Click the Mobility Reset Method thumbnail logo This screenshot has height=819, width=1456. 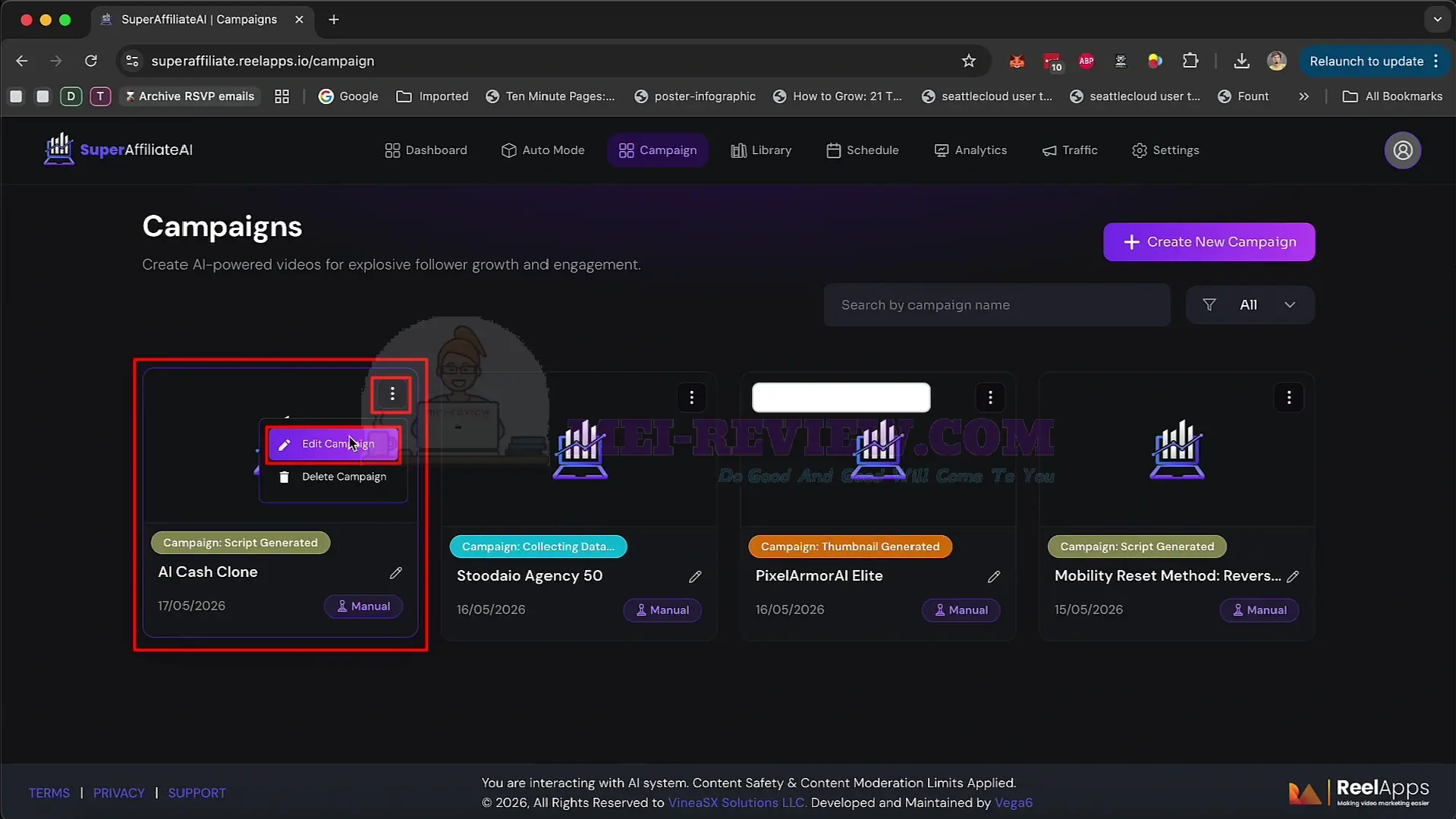coord(1177,449)
